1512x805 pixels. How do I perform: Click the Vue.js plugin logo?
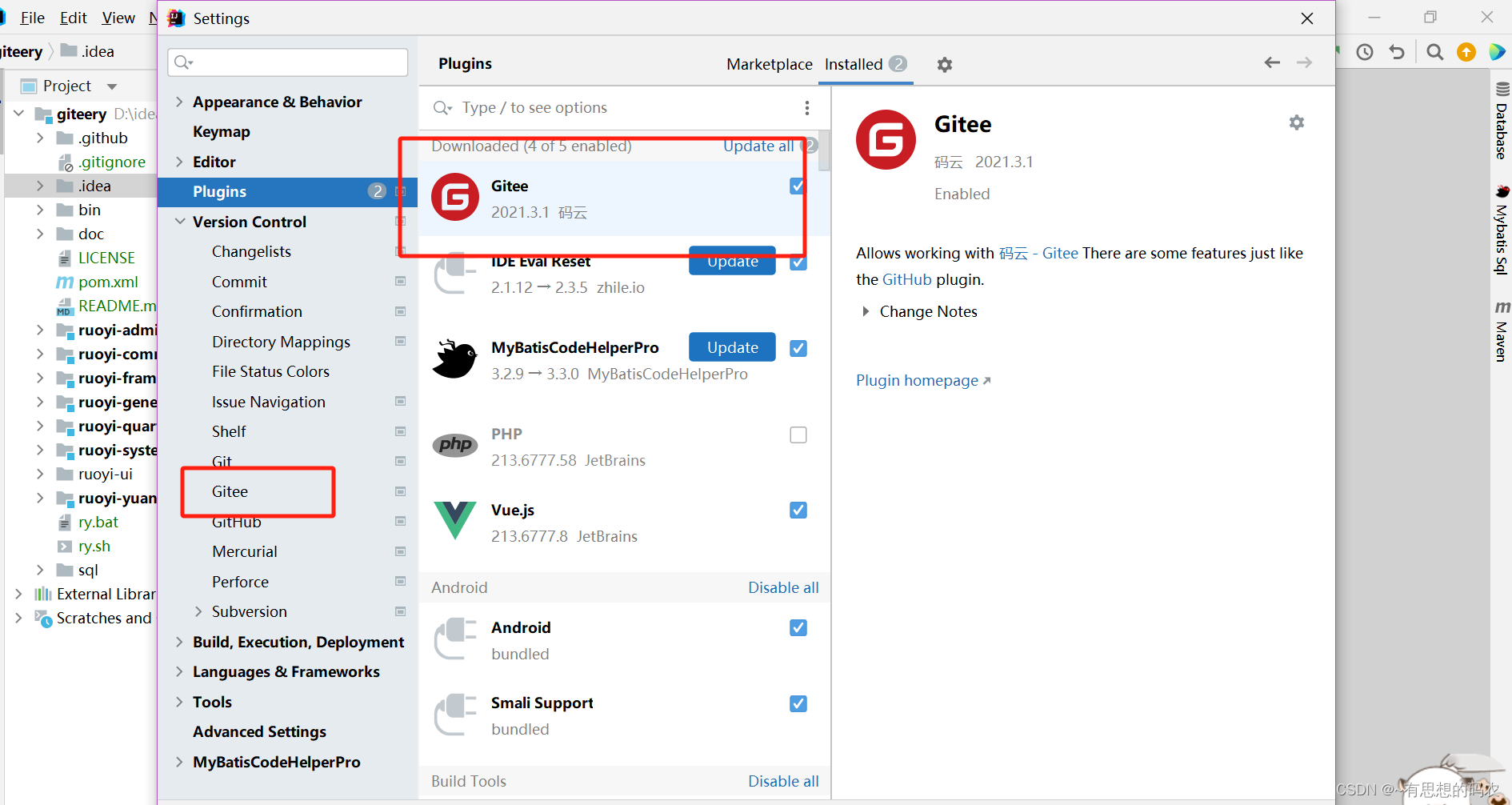tap(455, 520)
